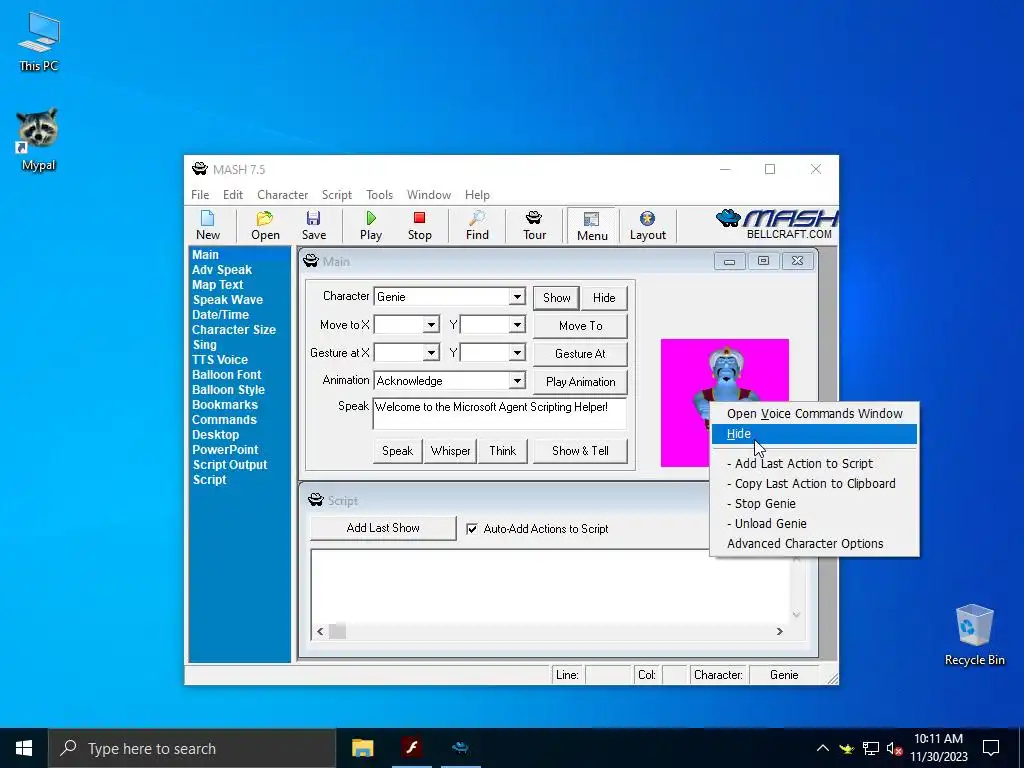Choose Stop Genie in context menu
The width and height of the screenshot is (1024, 768).
[x=814, y=504]
